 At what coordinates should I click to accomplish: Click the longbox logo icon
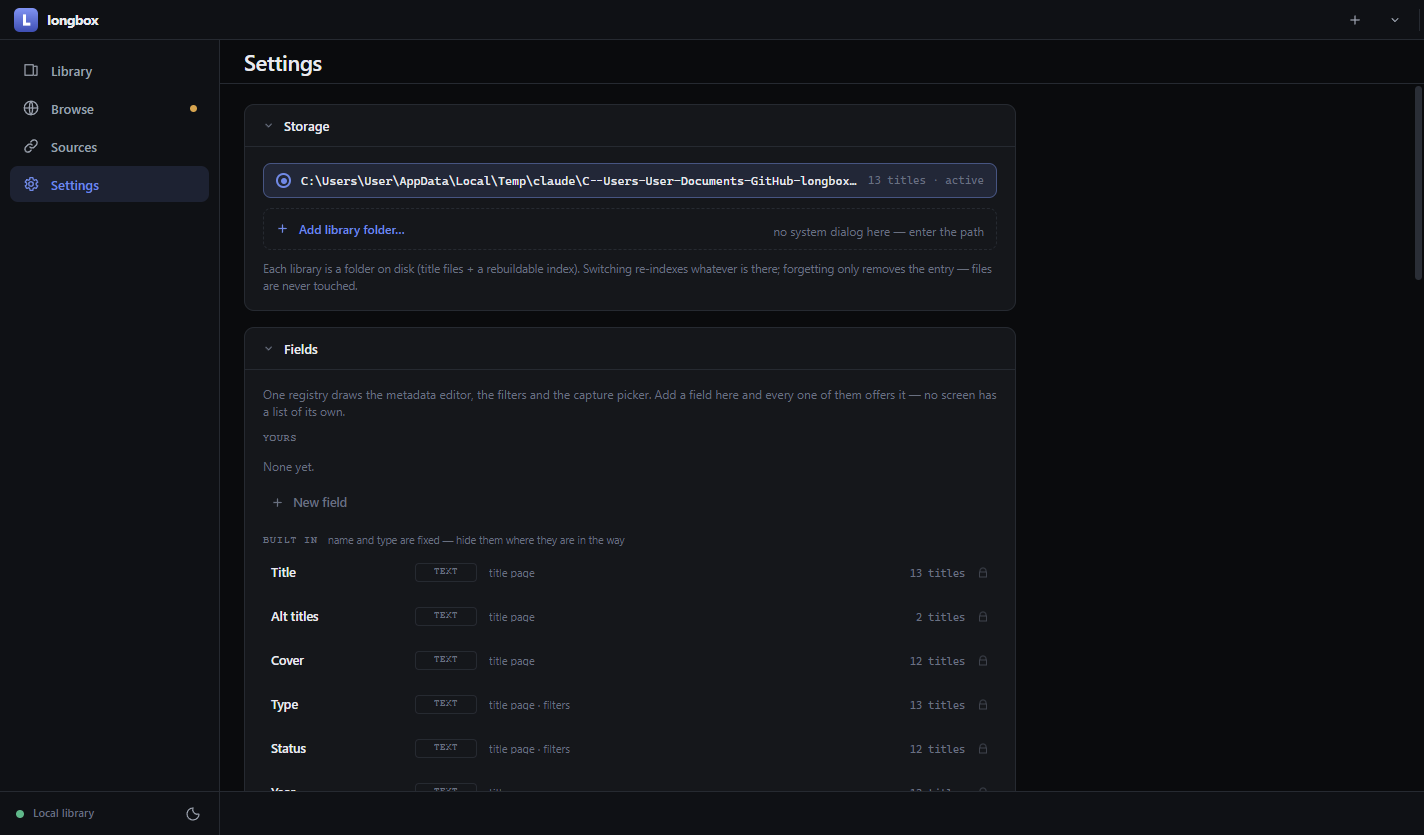pyautogui.click(x=26, y=20)
